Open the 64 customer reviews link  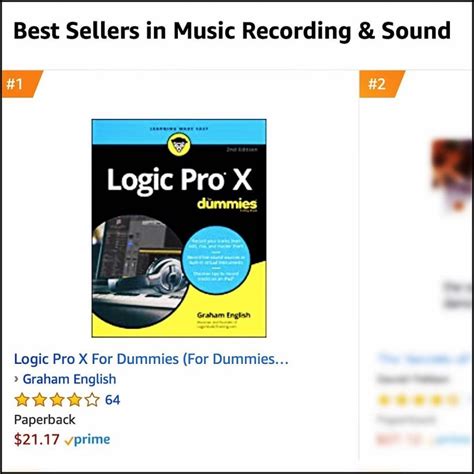click(112, 400)
